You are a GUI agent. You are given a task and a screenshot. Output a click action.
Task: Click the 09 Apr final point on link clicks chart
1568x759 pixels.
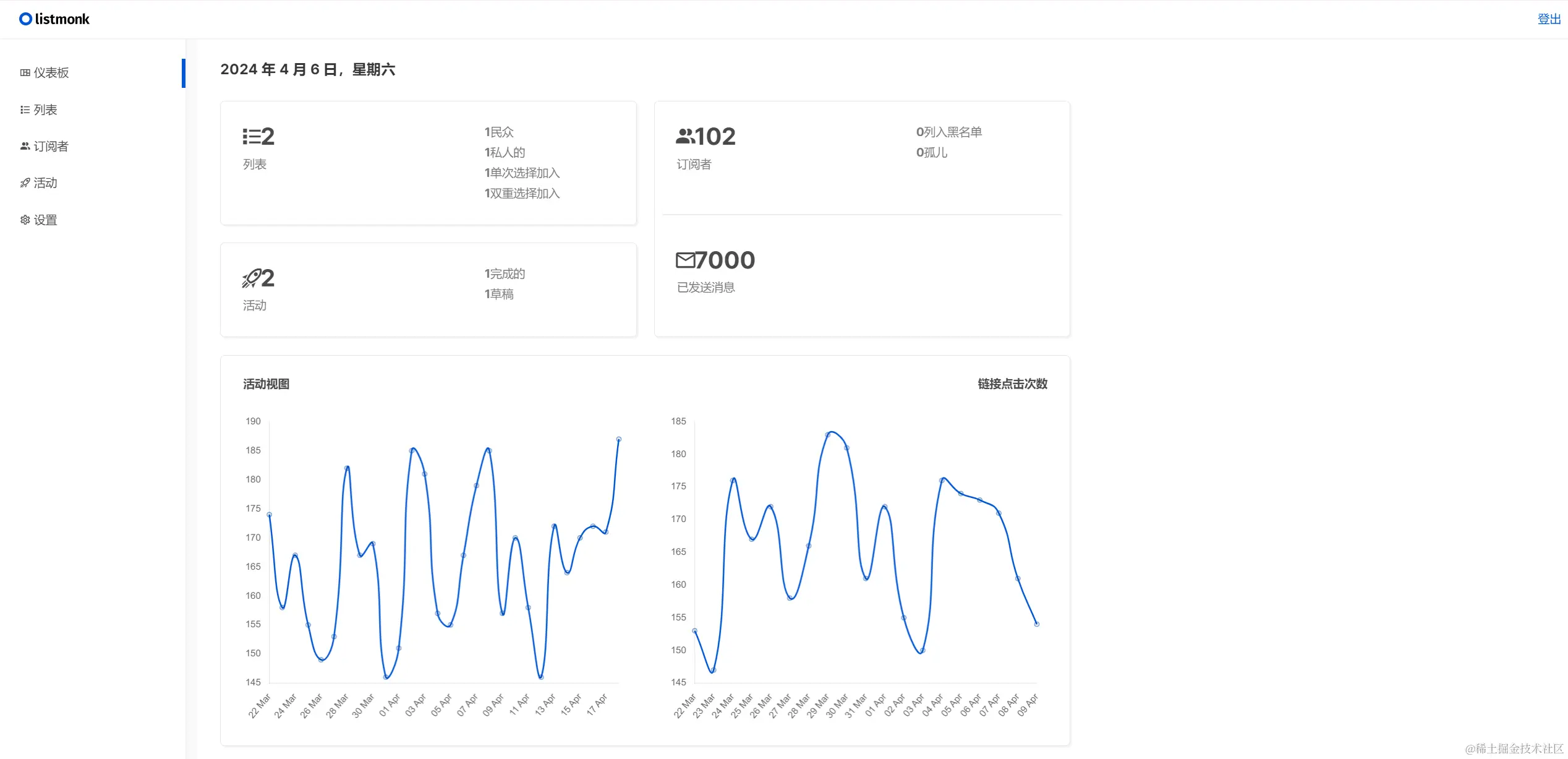(x=1037, y=624)
